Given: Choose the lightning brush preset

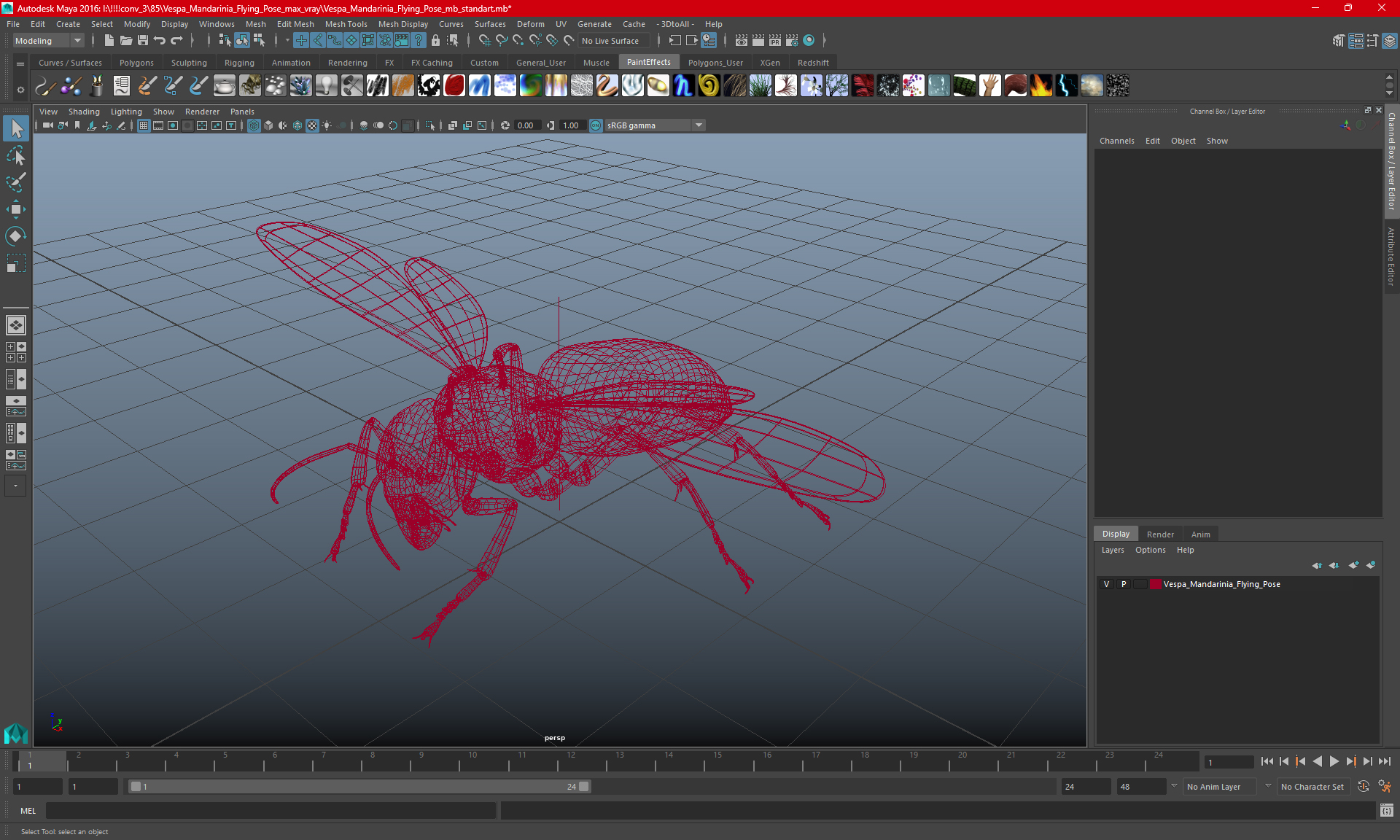Looking at the screenshot, I should 1067,86.
